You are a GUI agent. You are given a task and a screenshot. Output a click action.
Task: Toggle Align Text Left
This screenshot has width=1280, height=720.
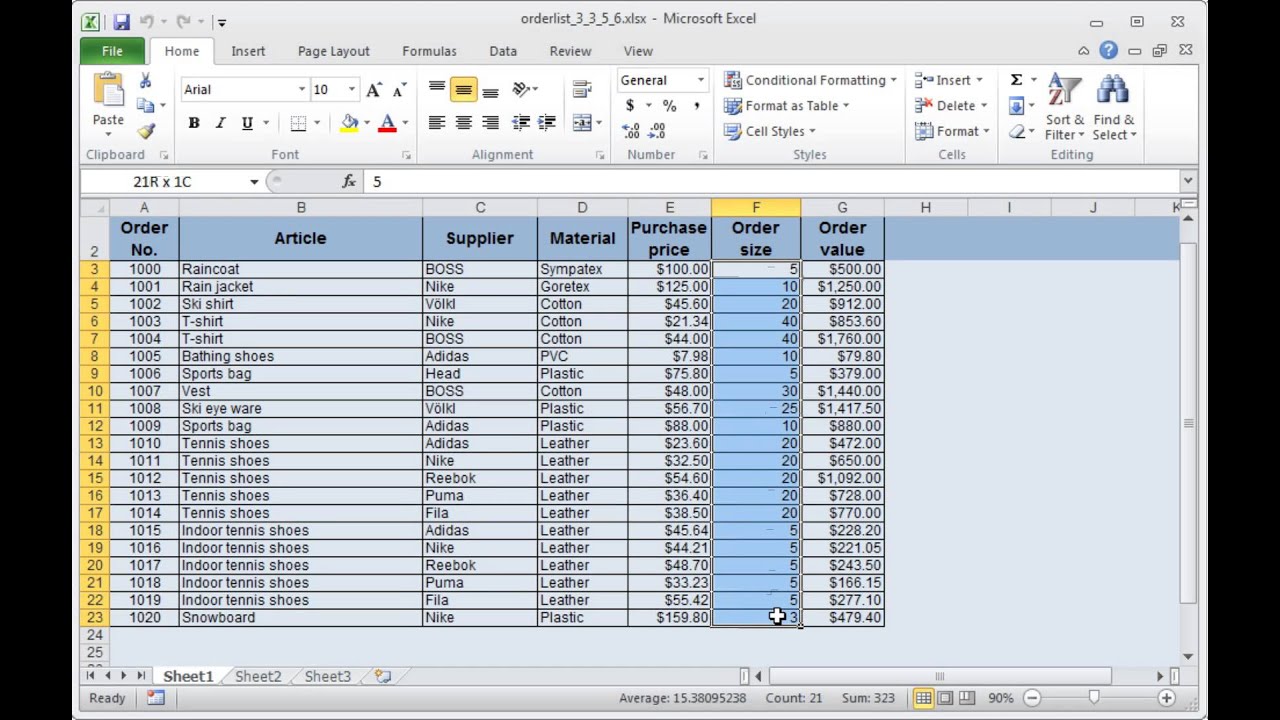pyautogui.click(x=437, y=123)
